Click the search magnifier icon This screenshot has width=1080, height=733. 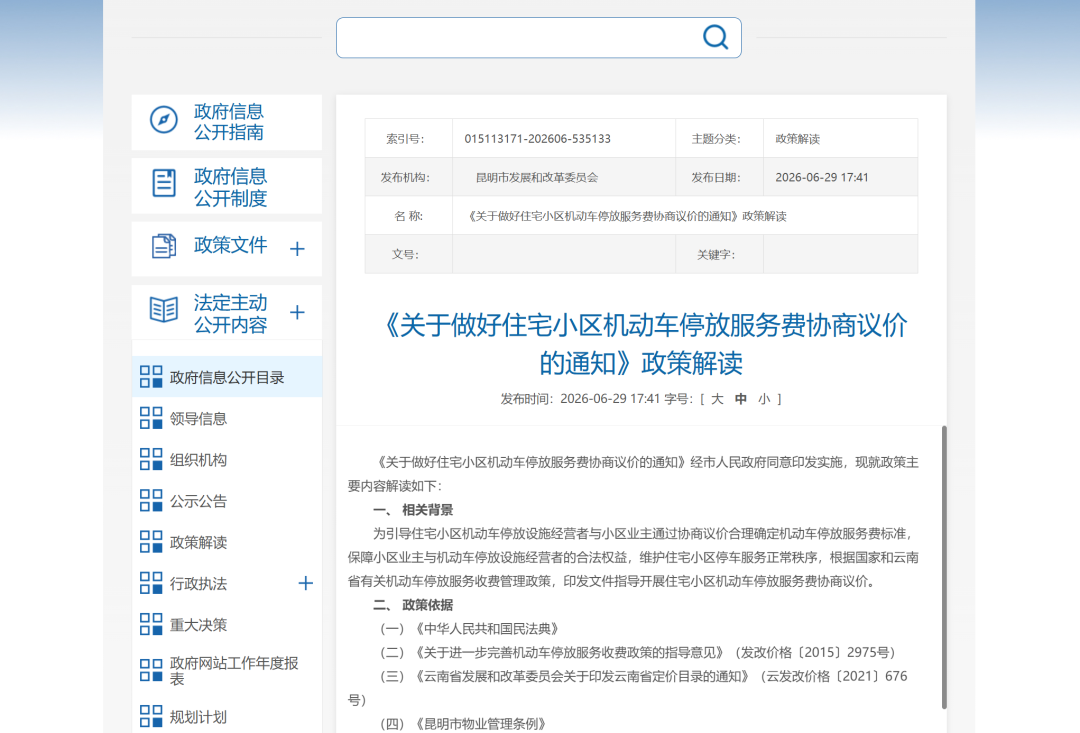tap(715, 37)
